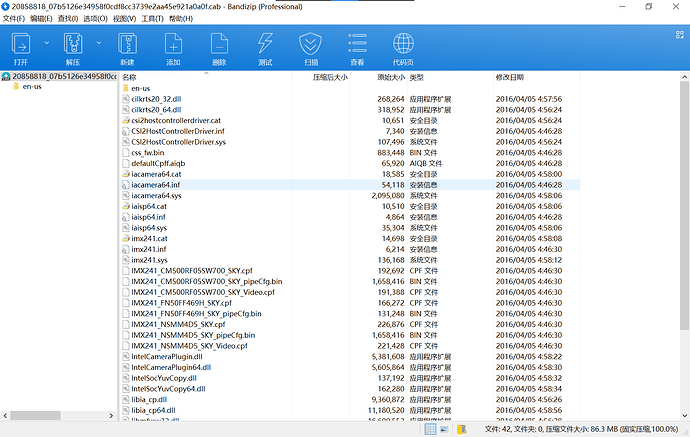Sort by modified date (修改日期) column header

(x=510, y=77)
